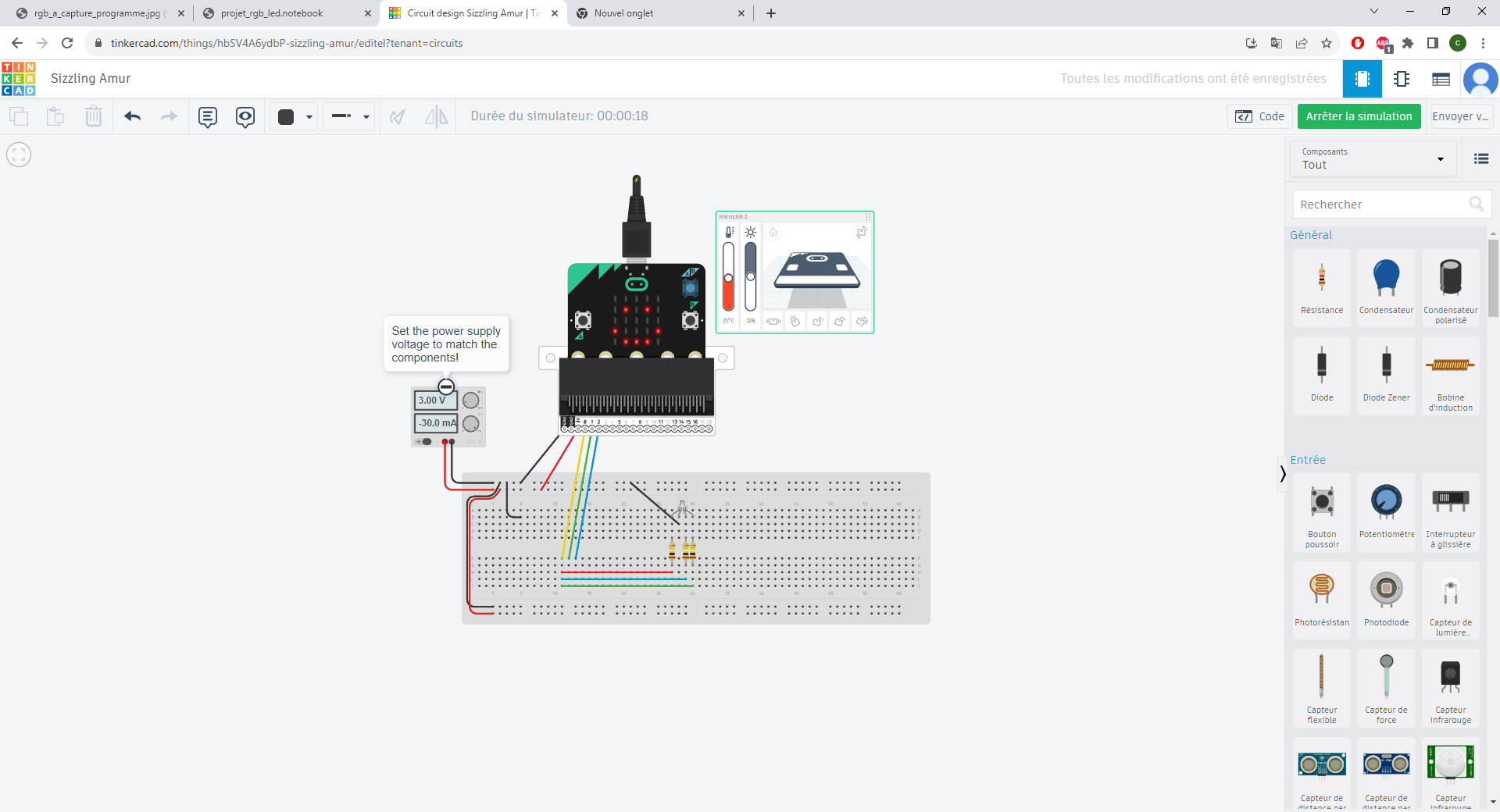Toggle notes visibility

[245, 116]
